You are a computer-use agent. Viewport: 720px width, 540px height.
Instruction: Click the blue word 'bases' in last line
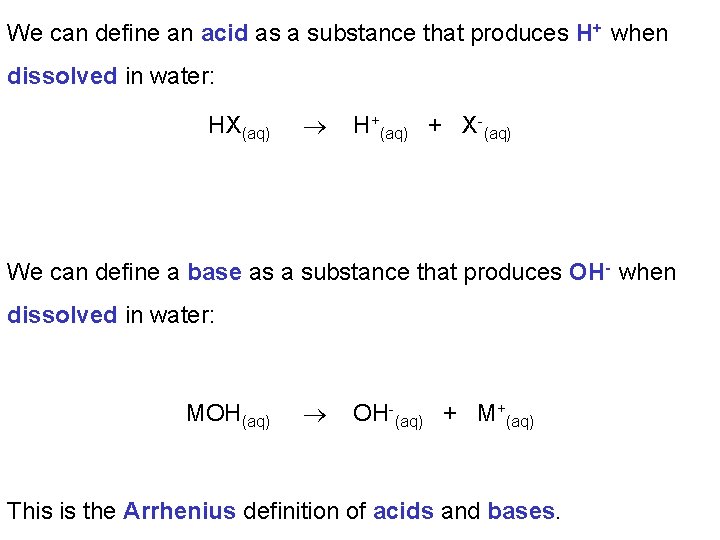(521, 511)
